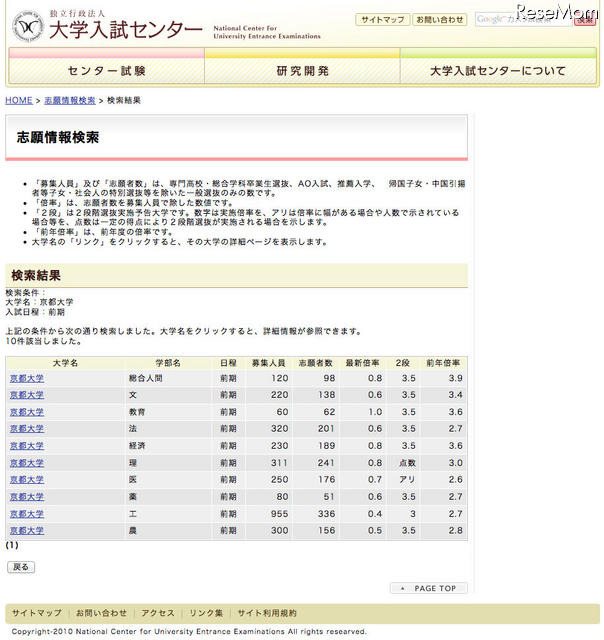This screenshot has width=604, height=640.
Task: Open 京都大学 link in the 理 row
Action: (x=27, y=463)
